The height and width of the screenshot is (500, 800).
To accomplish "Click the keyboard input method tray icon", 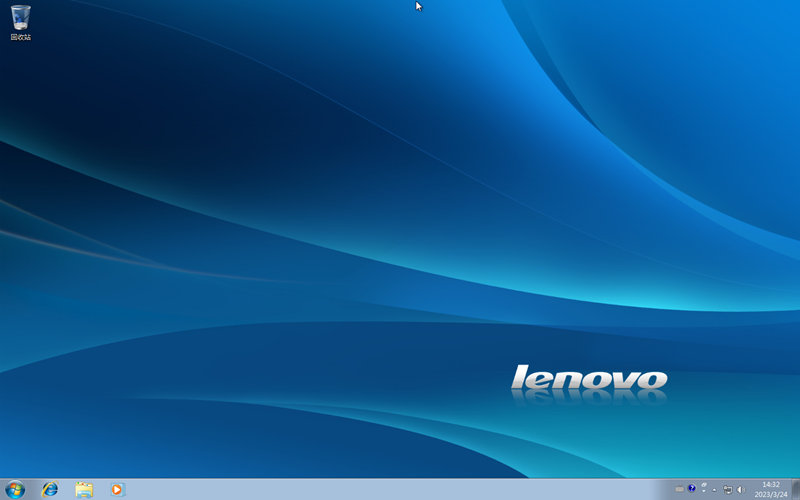I will (680, 489).
